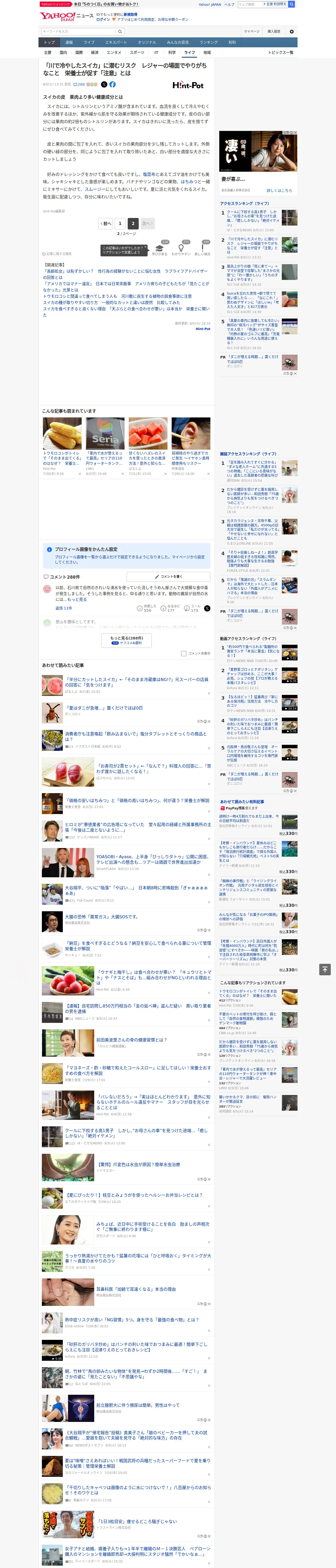The height and width of the screenshot is (1568, 336).
Task: Open the Hint-Pot link below the last-updated date
Action: point(203,329)
